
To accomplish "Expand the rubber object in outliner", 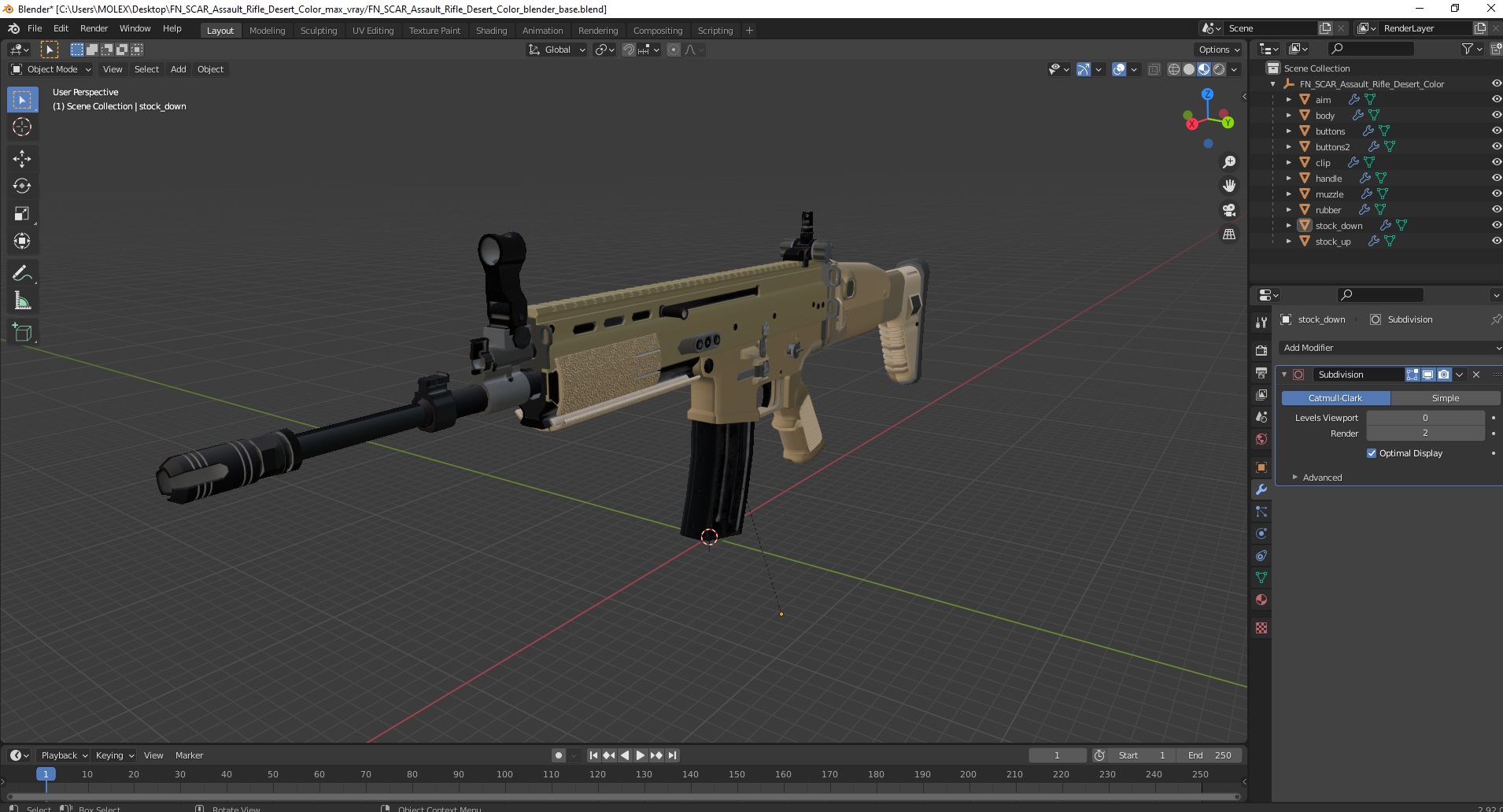I will pyautogui.click(x=1288, y=210).
